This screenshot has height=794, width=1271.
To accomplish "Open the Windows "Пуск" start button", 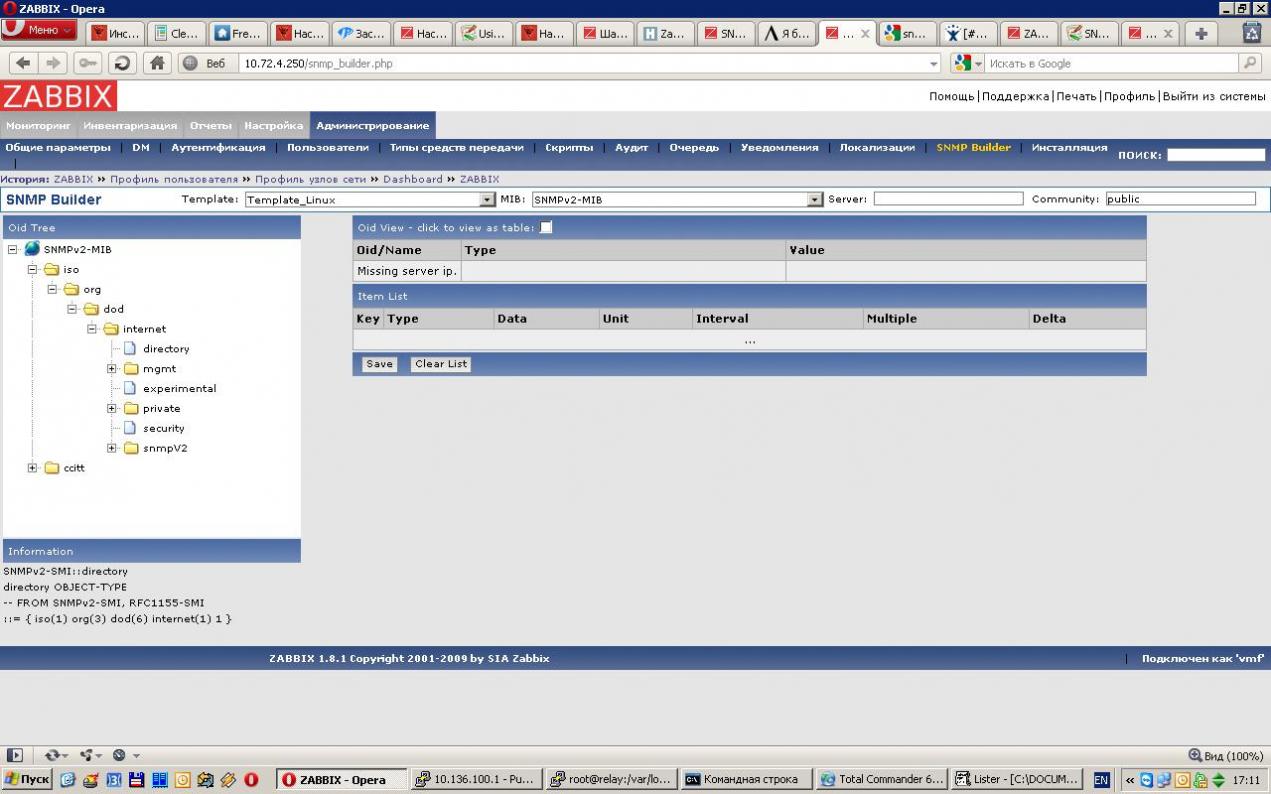I will [28, 779].
